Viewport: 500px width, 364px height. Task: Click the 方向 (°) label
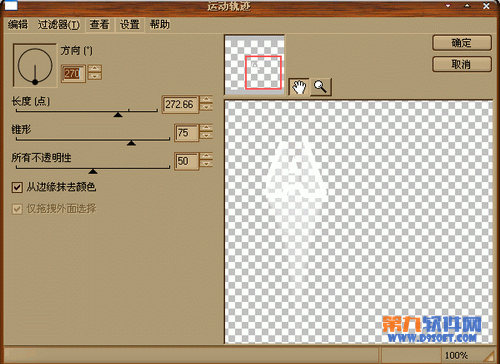tap(76, 51)
